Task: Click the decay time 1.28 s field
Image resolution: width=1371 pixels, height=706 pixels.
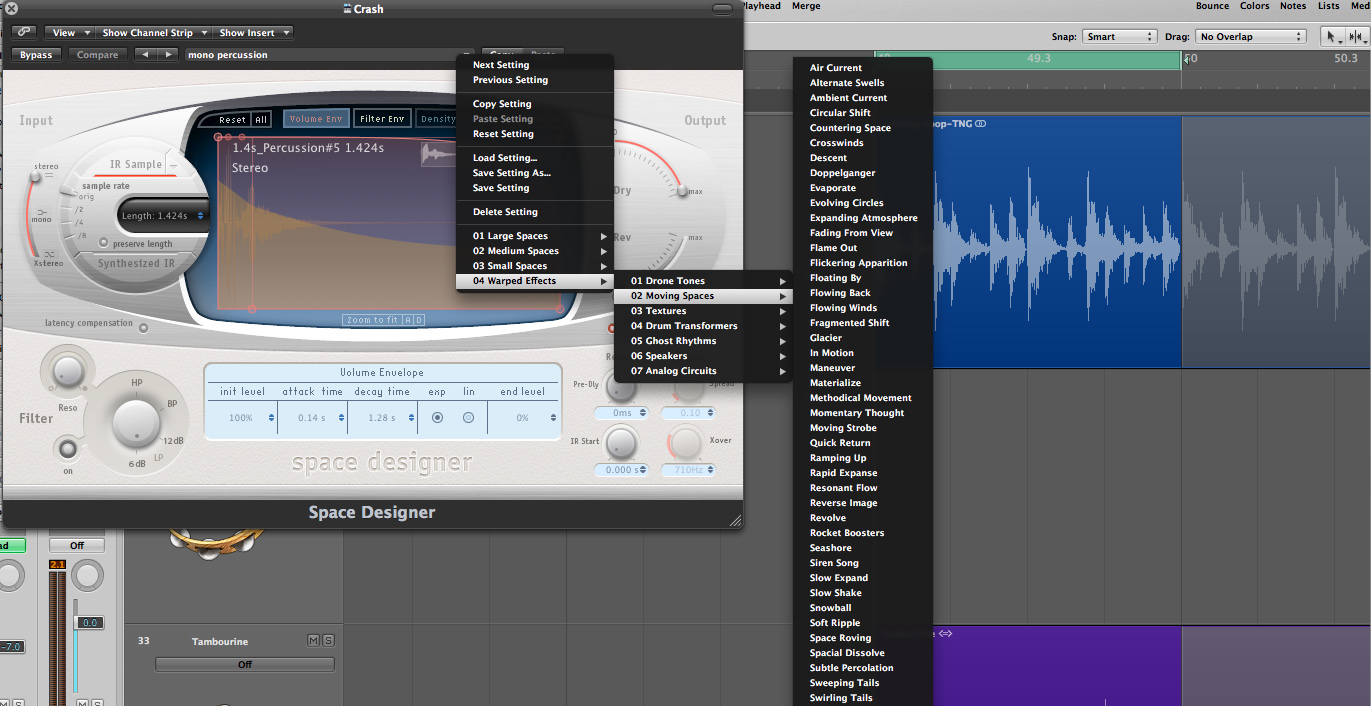Action: tap(383, 418)
